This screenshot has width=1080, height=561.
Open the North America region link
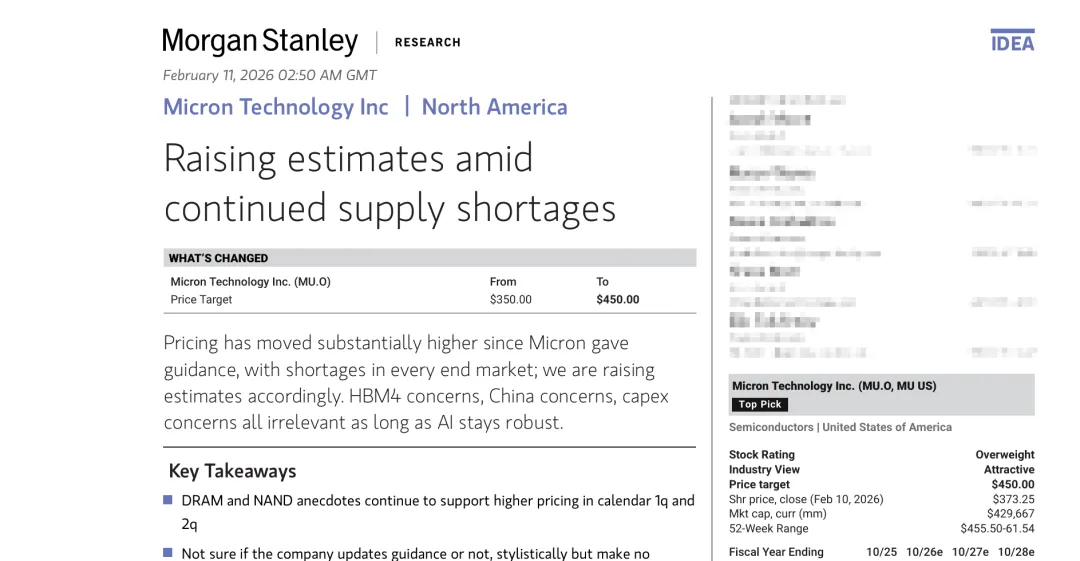click(494, 107)
